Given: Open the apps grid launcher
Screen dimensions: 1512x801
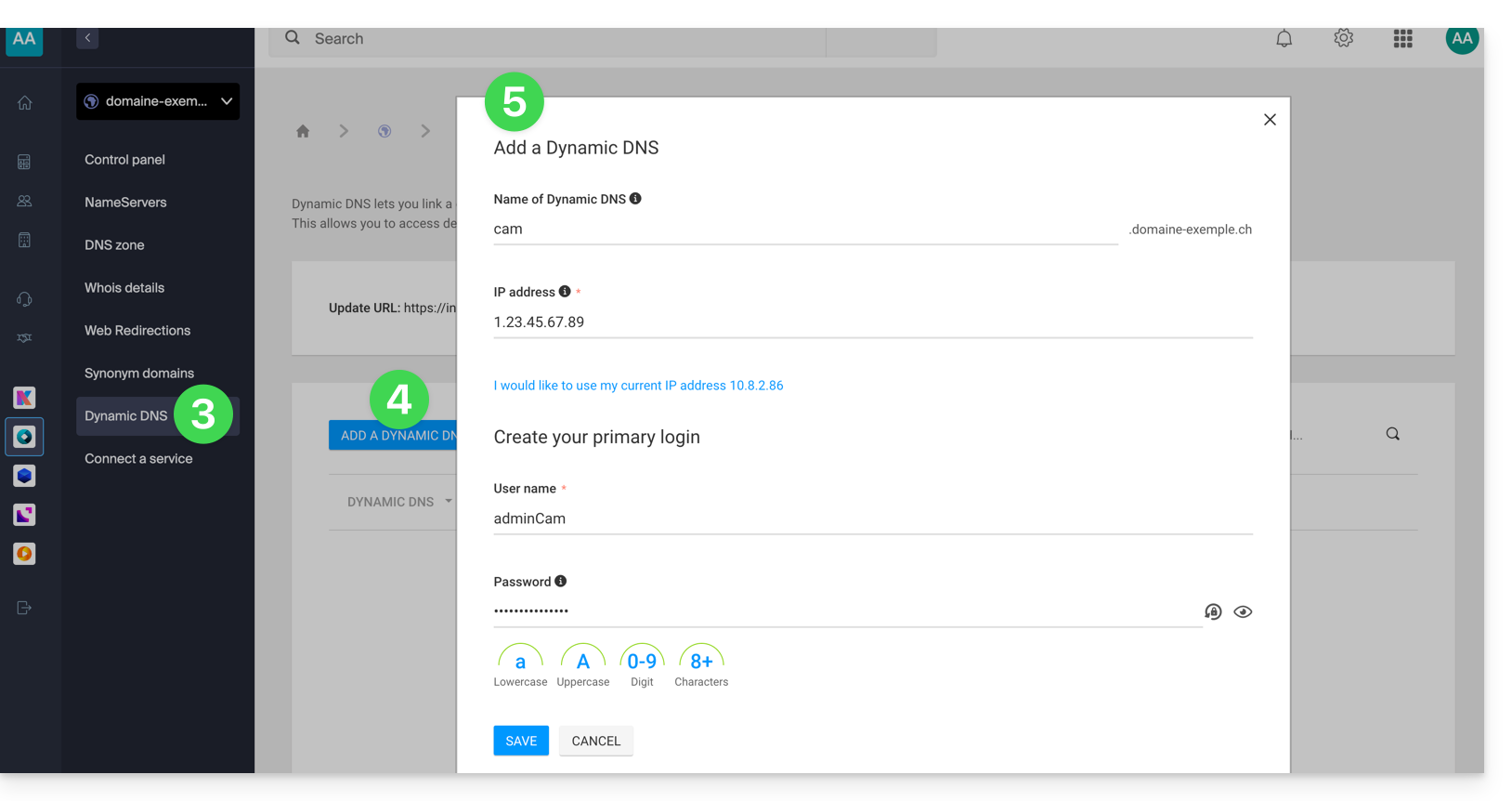Looking at the screenshot, I should (x=1402, y=39).
